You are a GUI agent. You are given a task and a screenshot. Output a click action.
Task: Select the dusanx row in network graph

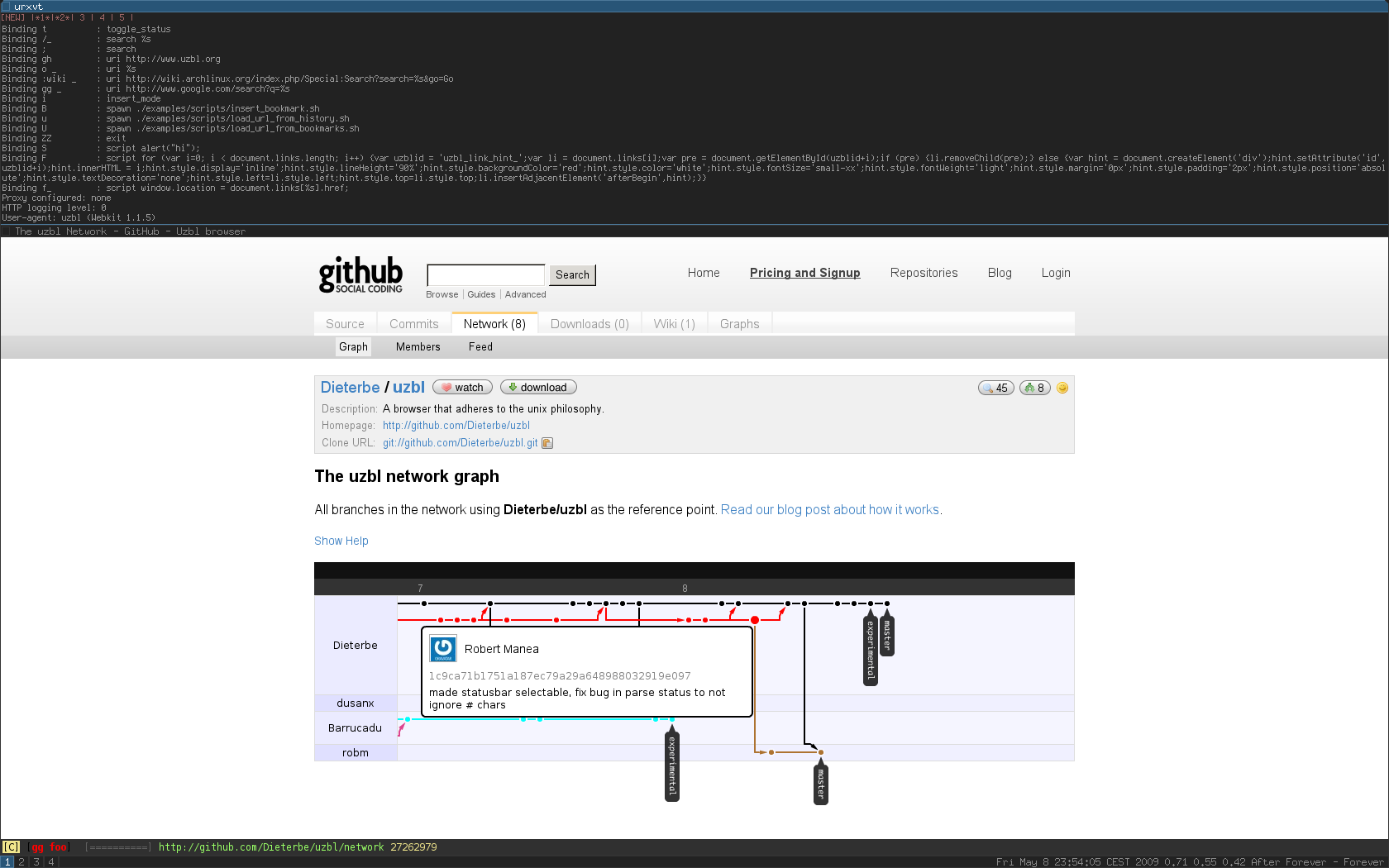356,703
